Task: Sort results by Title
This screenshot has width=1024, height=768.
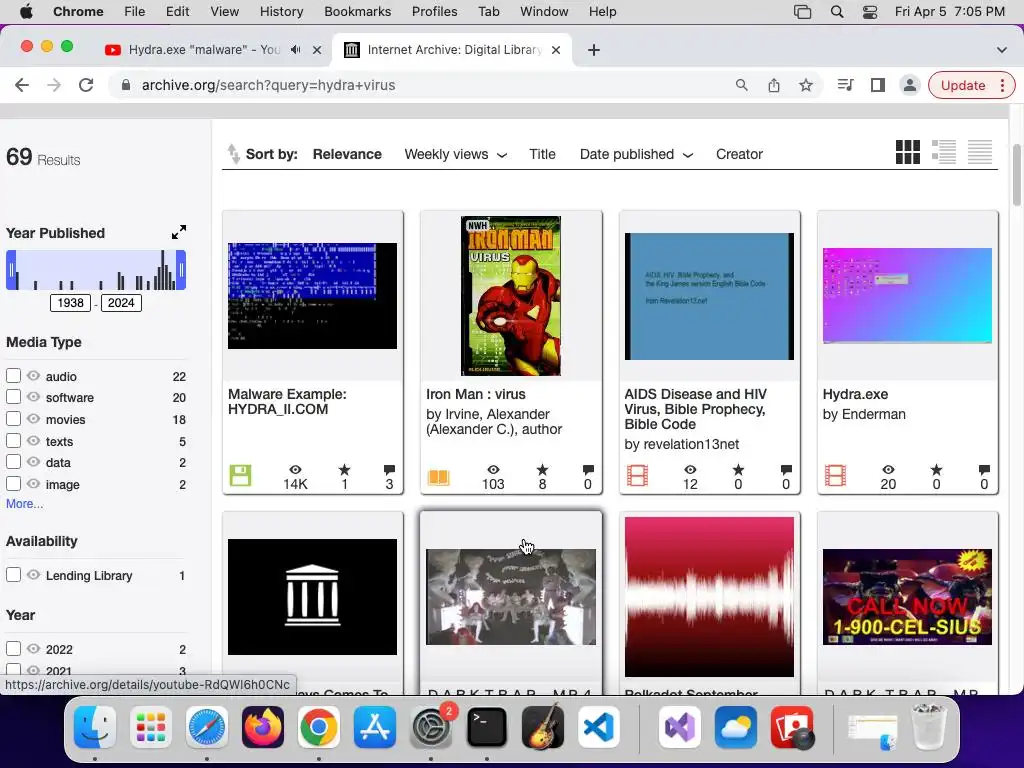Action: pyautogui.click(x=542, y=155)
